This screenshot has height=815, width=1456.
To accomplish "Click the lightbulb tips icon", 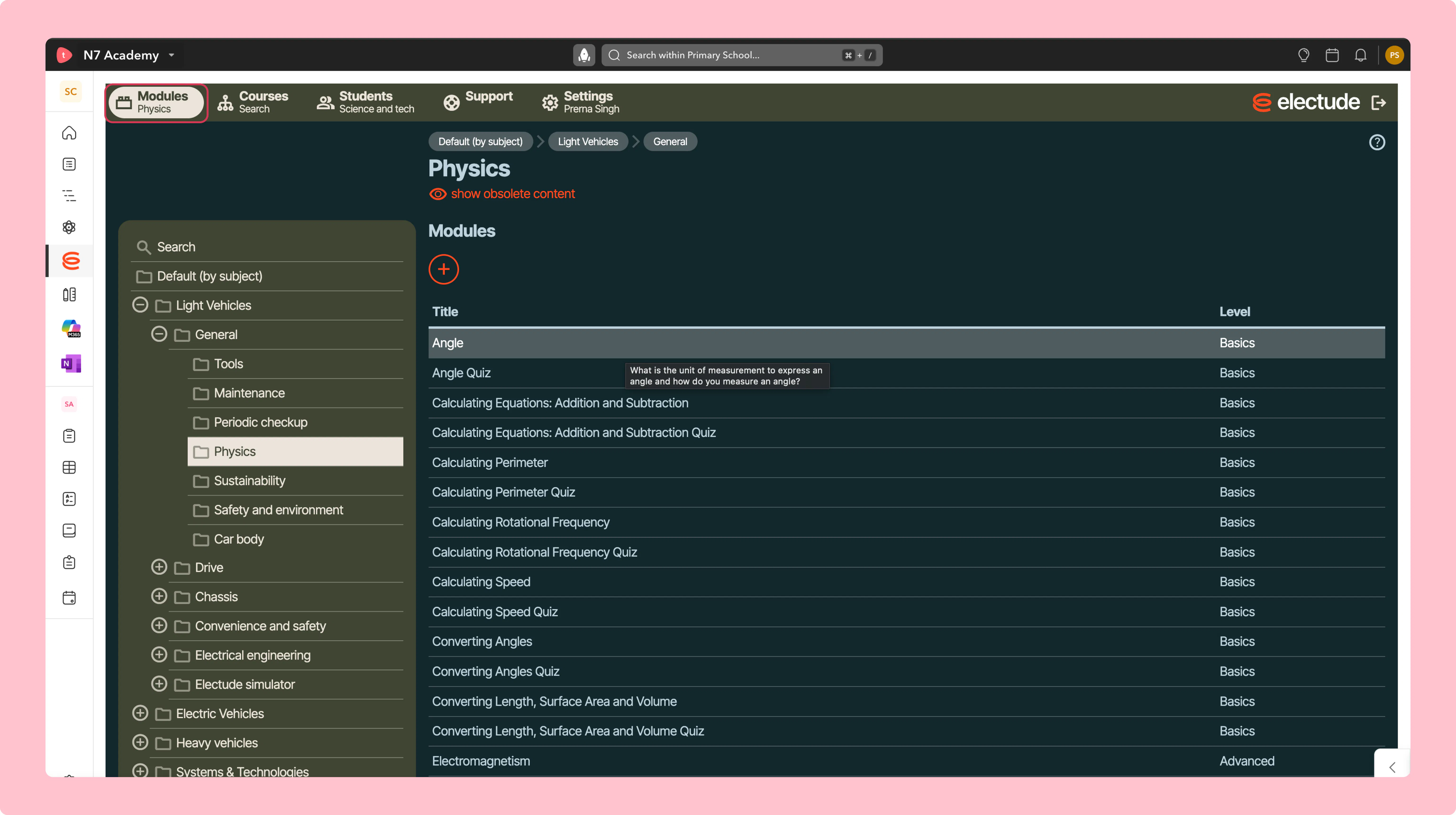I will (1303, 55).
